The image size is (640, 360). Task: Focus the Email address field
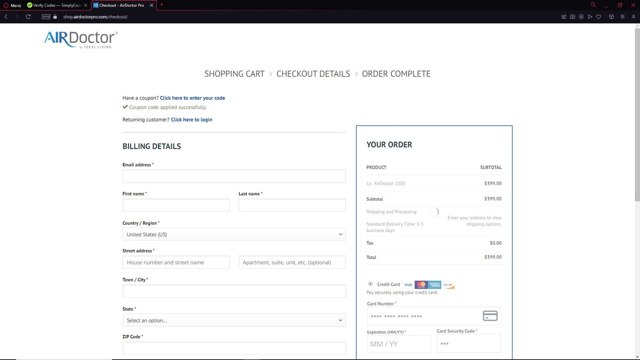pyautogui.click(x=234, y=176)
